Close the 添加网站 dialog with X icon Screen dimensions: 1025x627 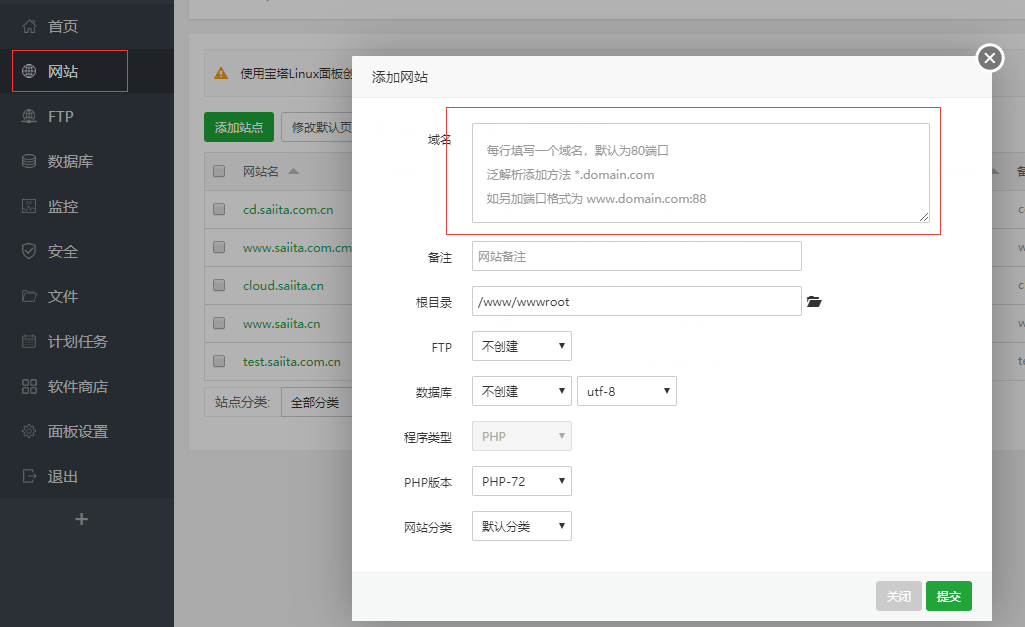[989, 58]
